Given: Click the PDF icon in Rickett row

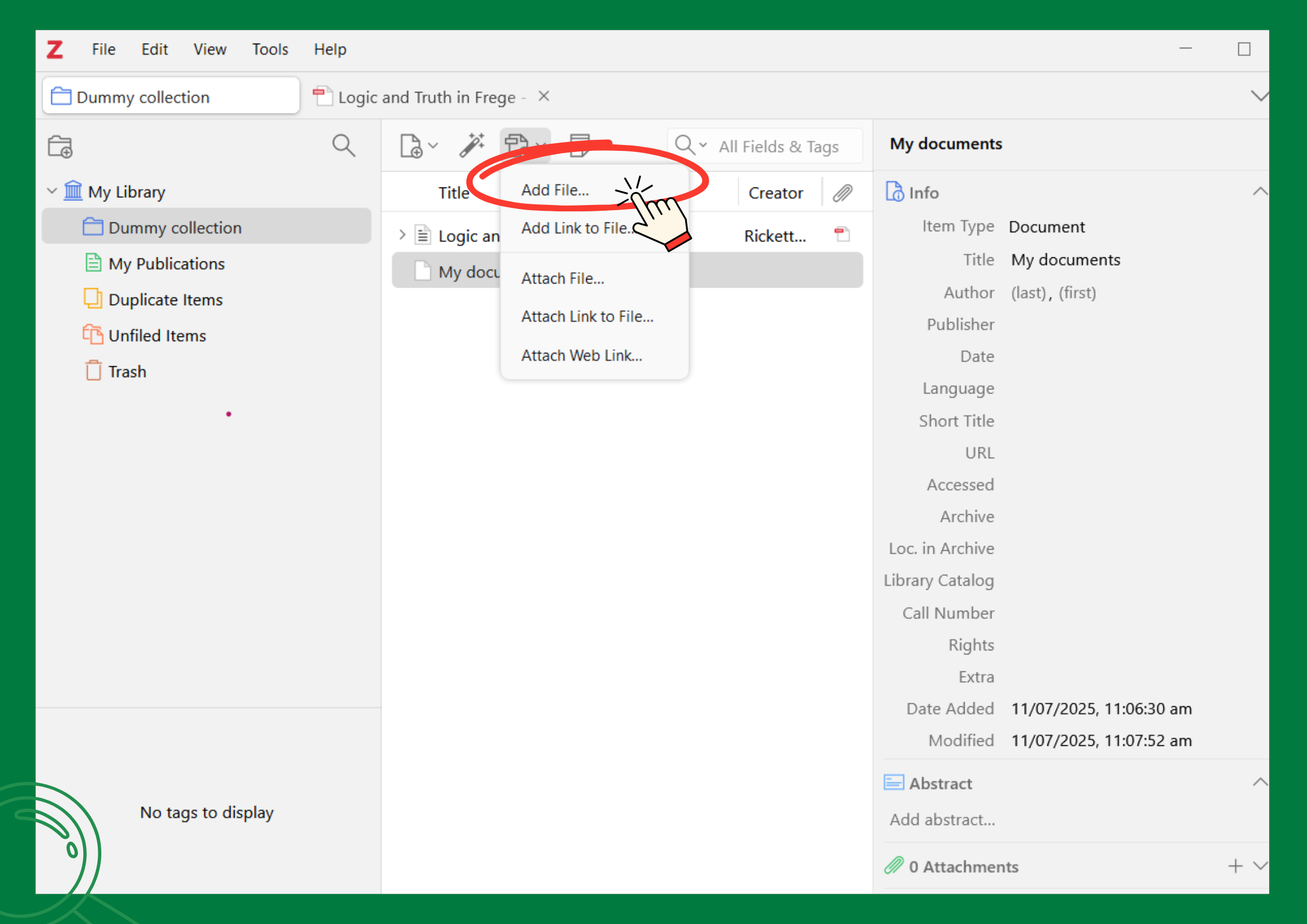Looking at the screenshot, I should (842, 234).
